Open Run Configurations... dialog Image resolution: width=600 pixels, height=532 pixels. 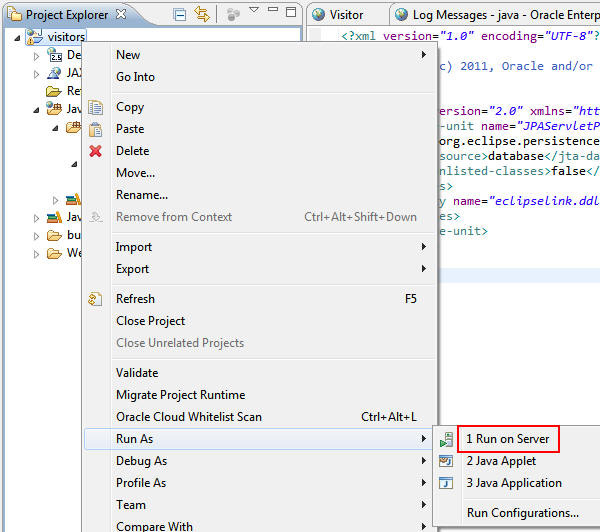(x=522, y=513)
